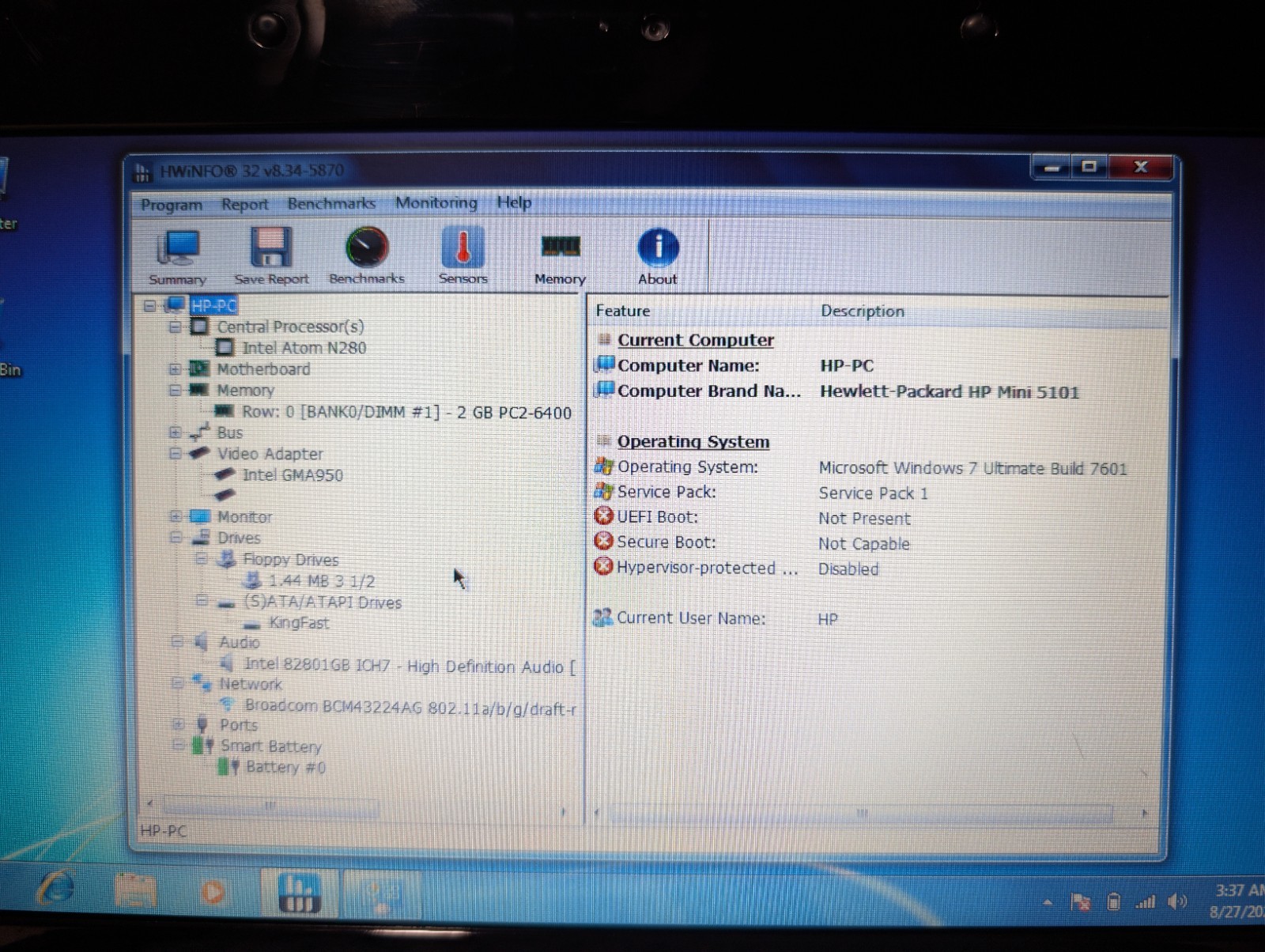Expand the Monitor node
The width and height of the screenshot is (1265, 952).
[176, 516]
